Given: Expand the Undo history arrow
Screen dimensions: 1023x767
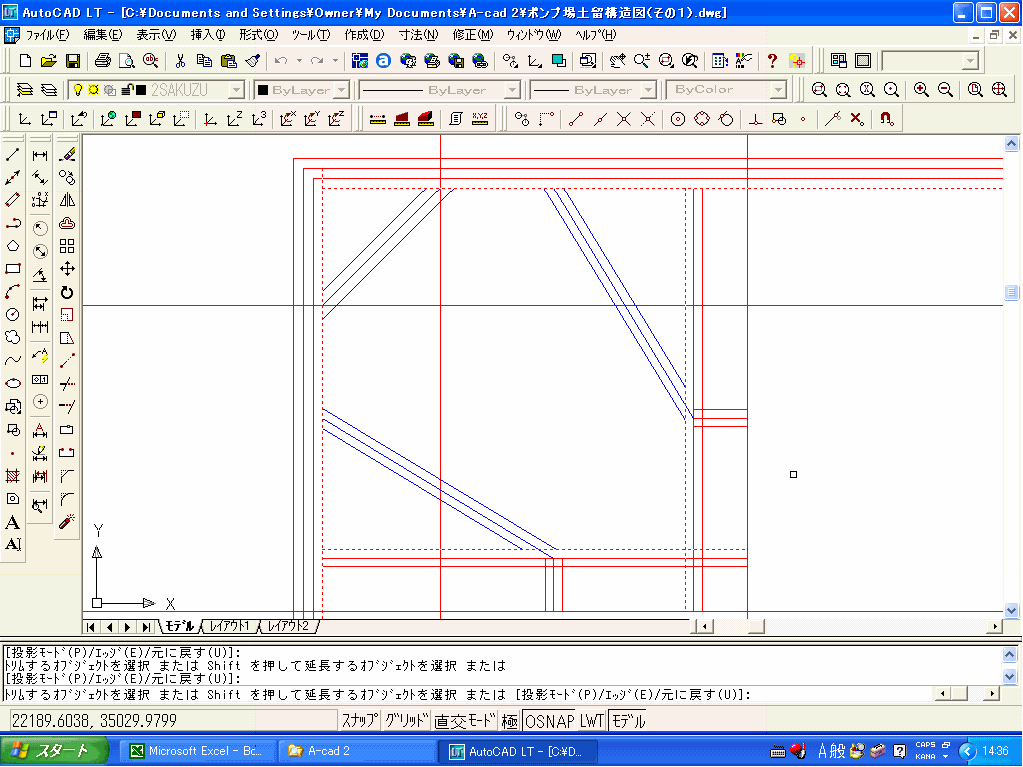Looking at the screenshot, I should pyautogui.click(x=299, y=61).
